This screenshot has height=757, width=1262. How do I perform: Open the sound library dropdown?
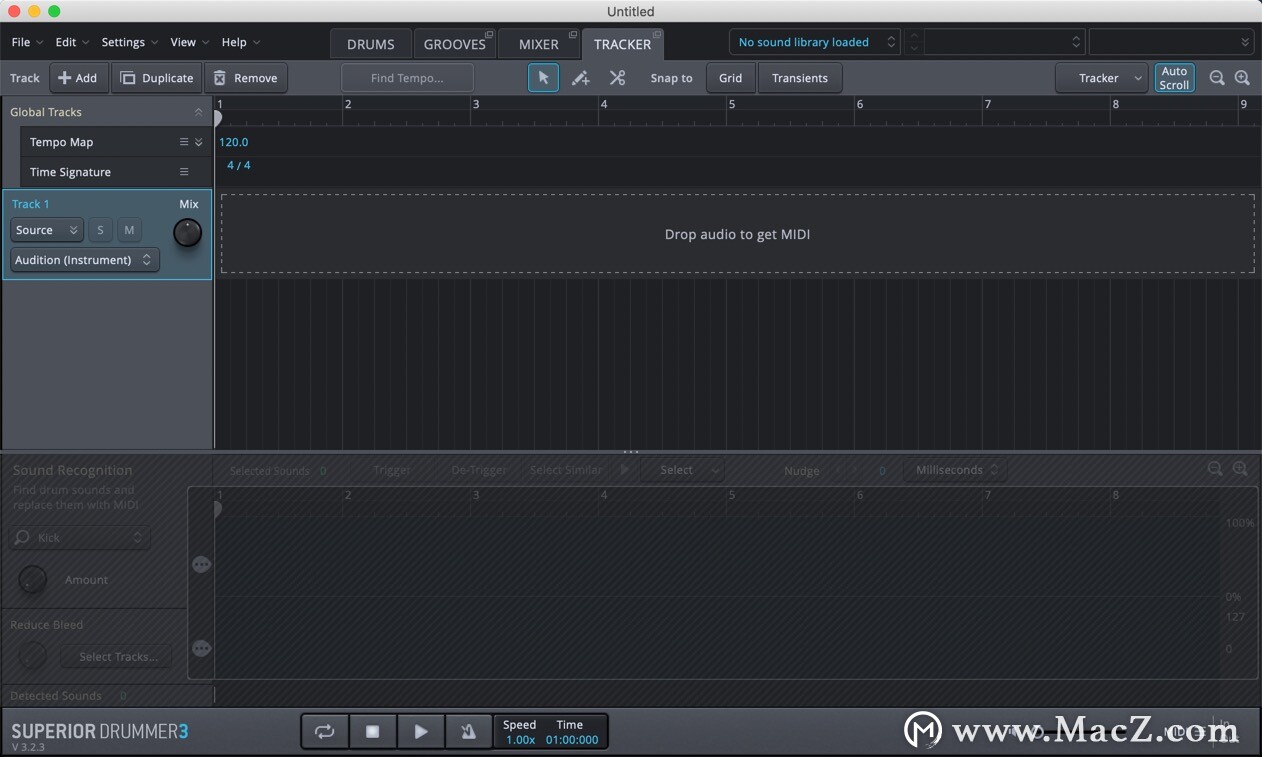click(815, 42)
